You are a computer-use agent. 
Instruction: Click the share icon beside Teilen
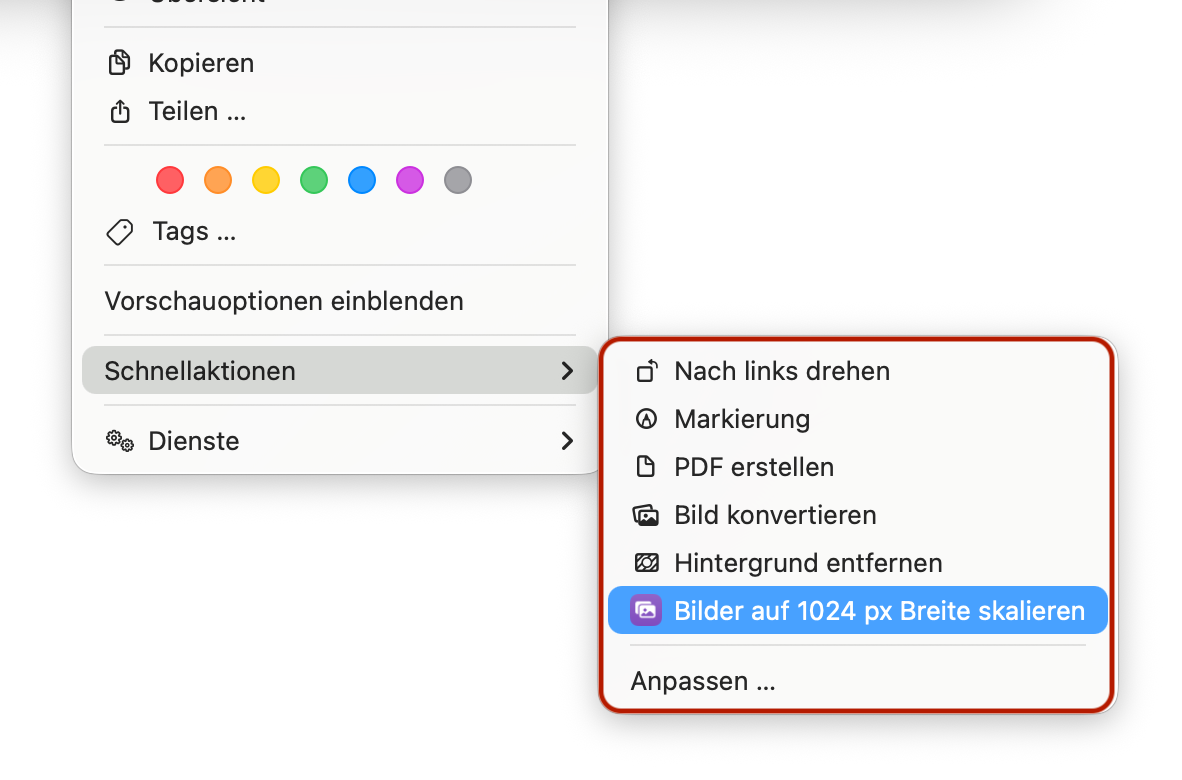119,111
